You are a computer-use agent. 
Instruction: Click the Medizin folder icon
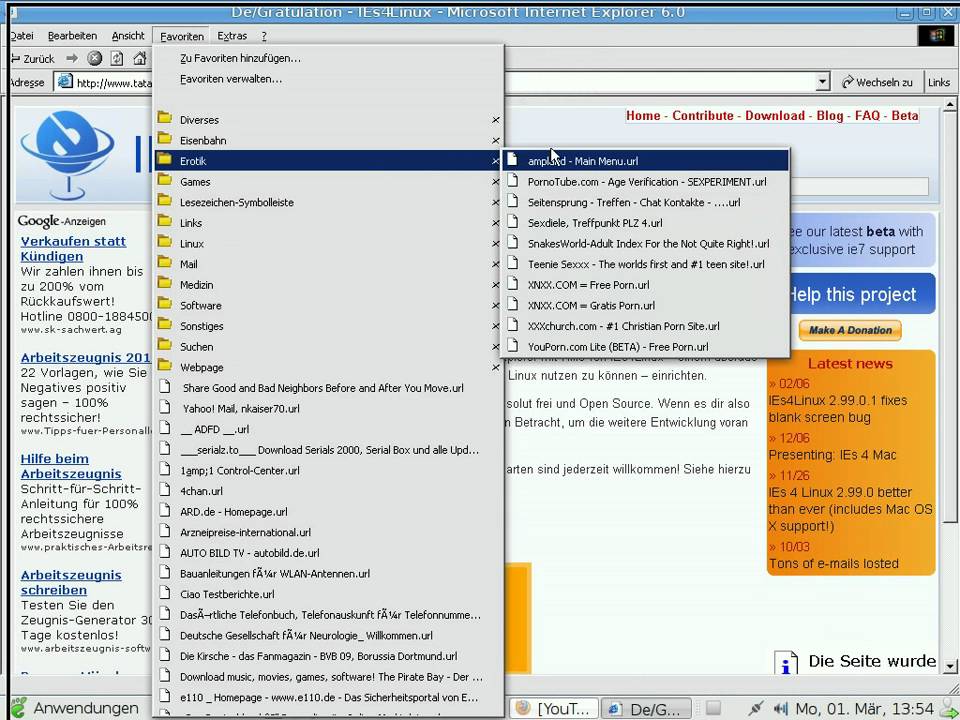pos(165,283)
